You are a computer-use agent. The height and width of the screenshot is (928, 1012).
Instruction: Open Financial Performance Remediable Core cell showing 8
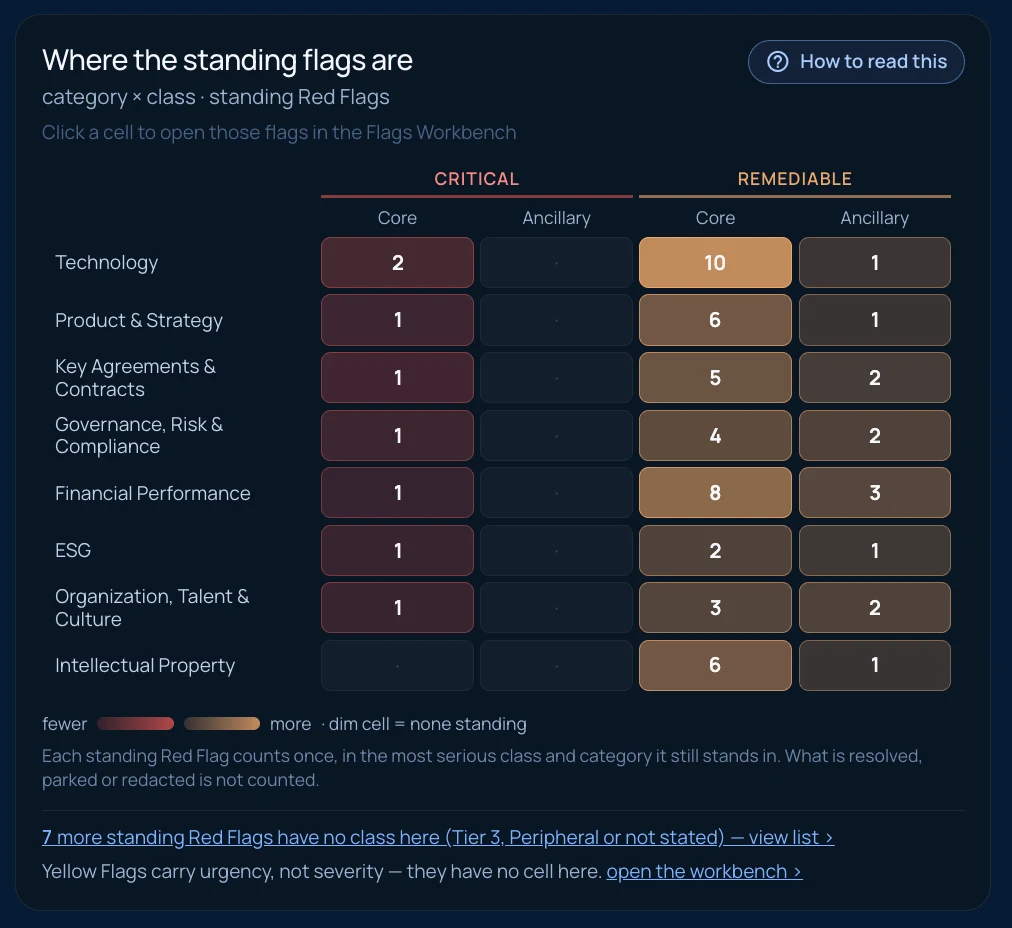click(x=715, y=492)
